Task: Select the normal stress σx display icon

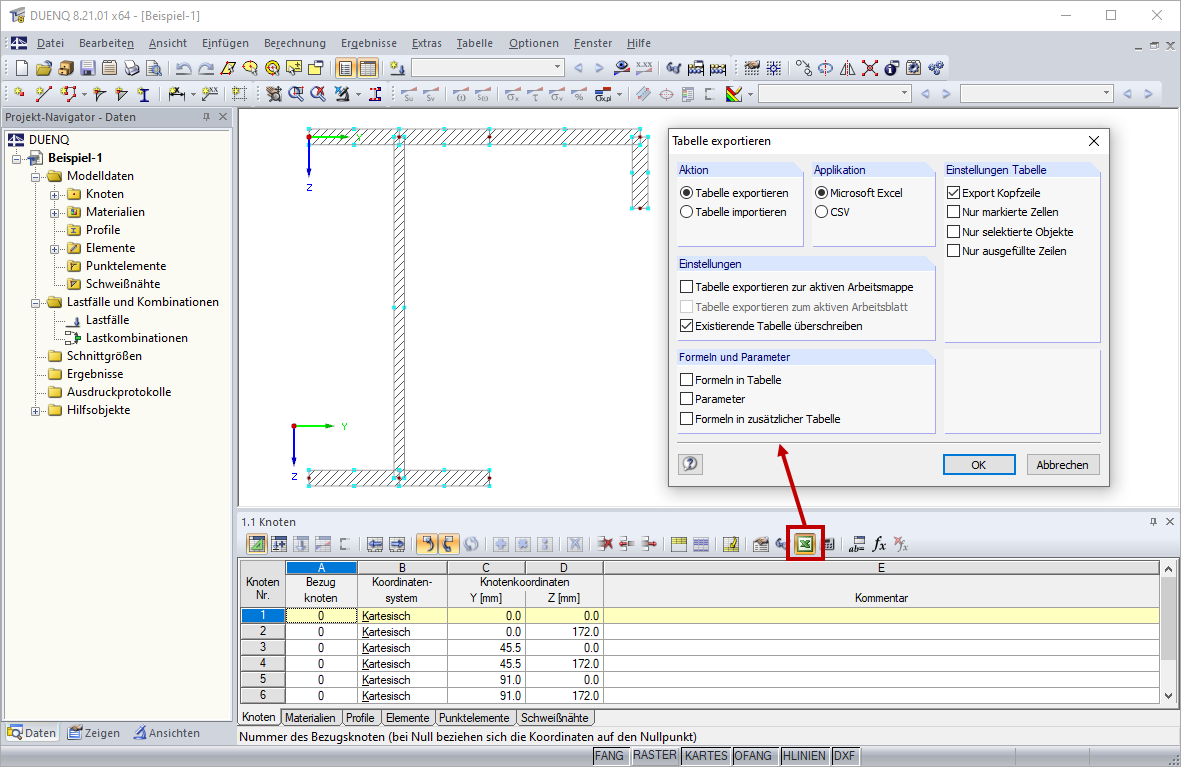Action: [512, 93]
